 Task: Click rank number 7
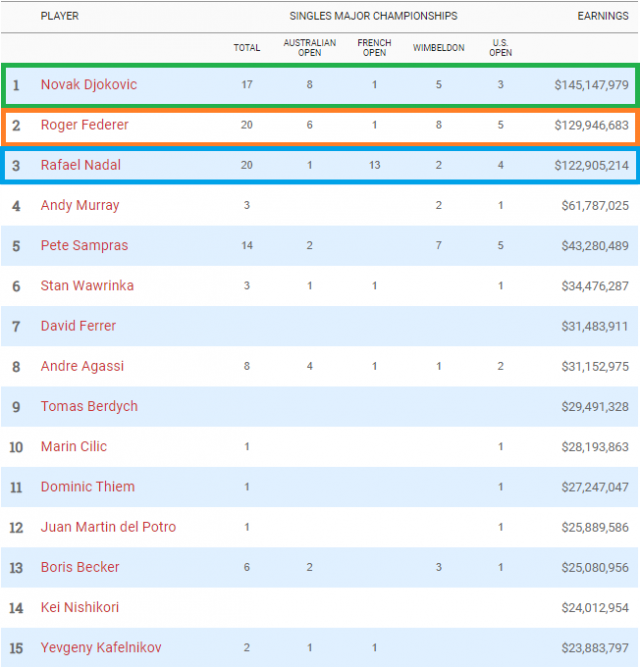tap(16, 327)
